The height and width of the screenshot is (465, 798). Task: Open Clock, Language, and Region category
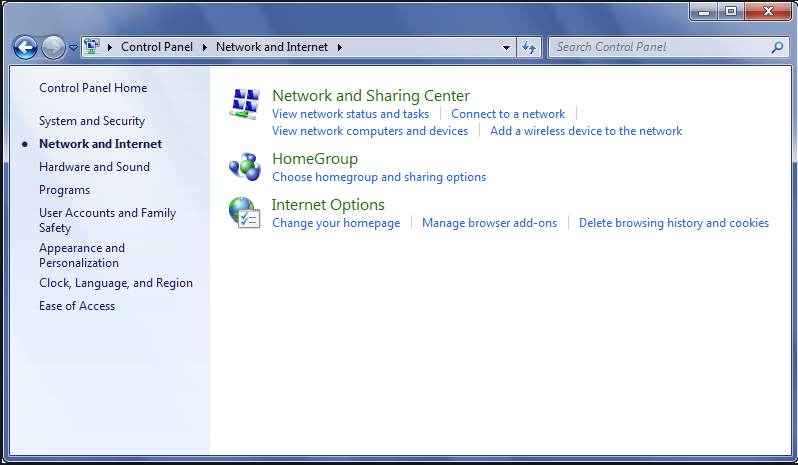116,283
